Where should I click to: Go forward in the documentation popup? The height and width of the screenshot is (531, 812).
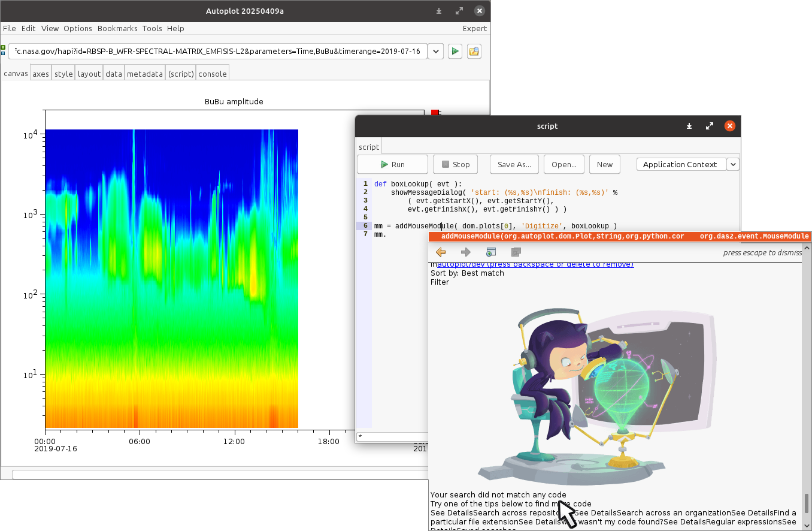[x=466, y=252]
